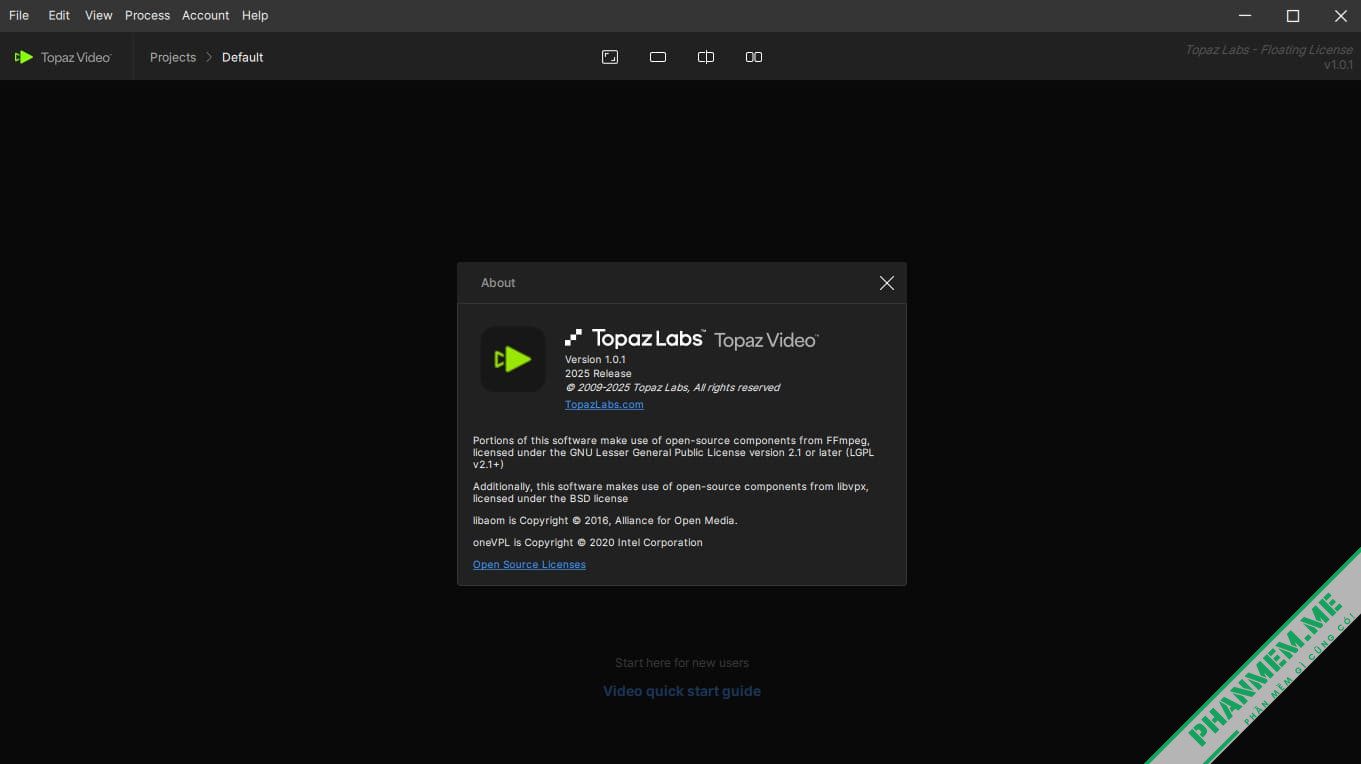
Task: Click the Topaz Labs - Floating License label
Action: coord(1268,50)
